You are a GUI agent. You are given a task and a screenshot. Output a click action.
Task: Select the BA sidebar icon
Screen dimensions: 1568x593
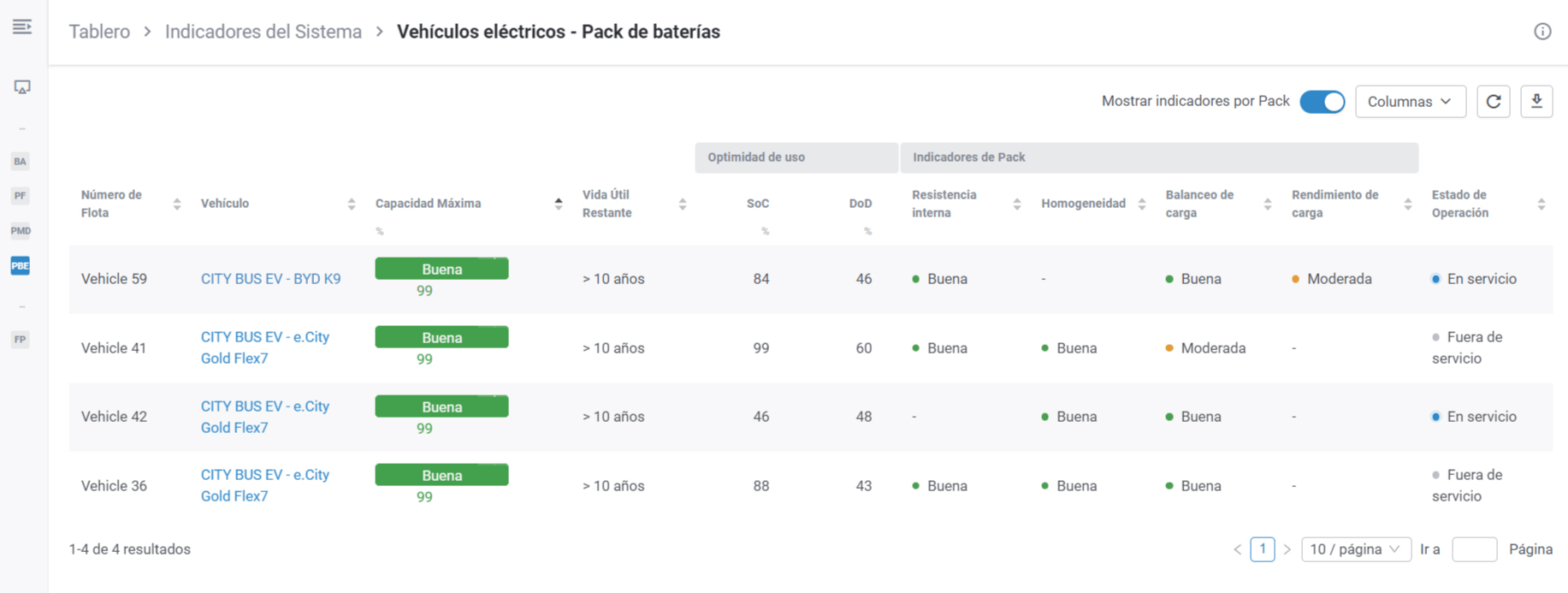(21, 161)
